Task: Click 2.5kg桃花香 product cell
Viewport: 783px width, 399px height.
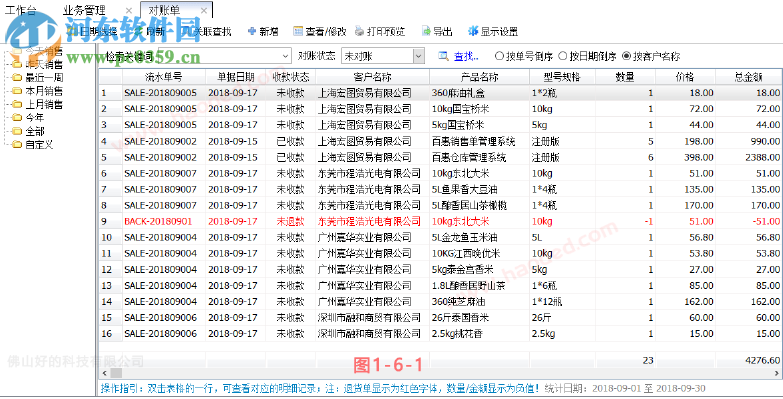Action: click(x=480, y=334)
